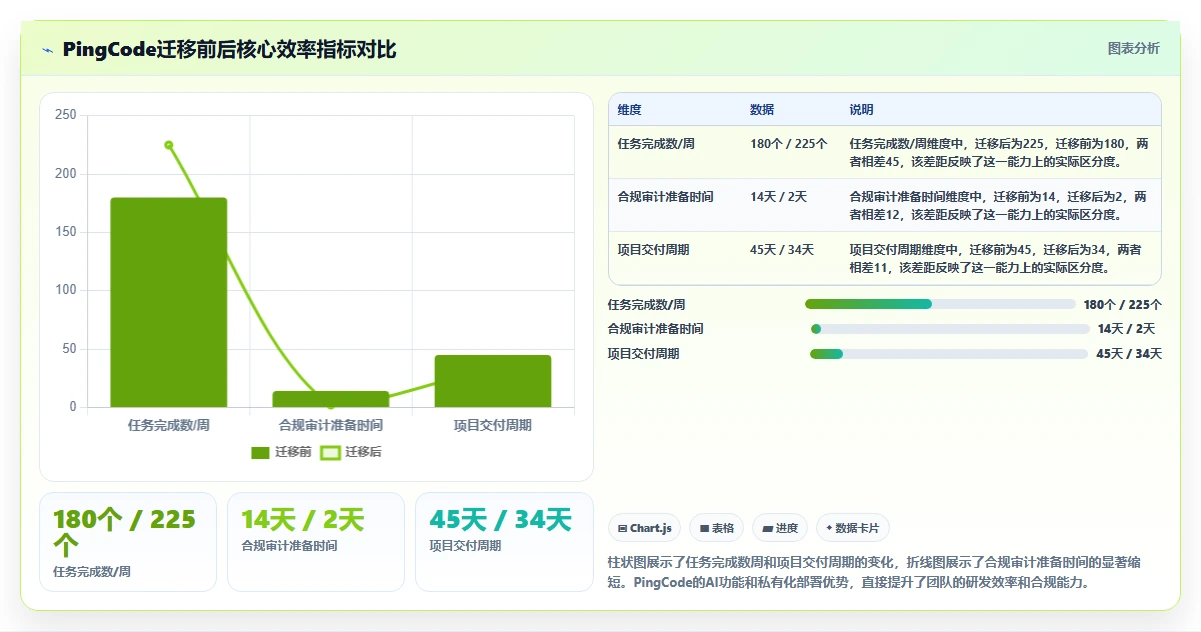Click the short 合规审计准备时间 bar in the chart
Viewport: 1201px width, 632px height.
331,399
